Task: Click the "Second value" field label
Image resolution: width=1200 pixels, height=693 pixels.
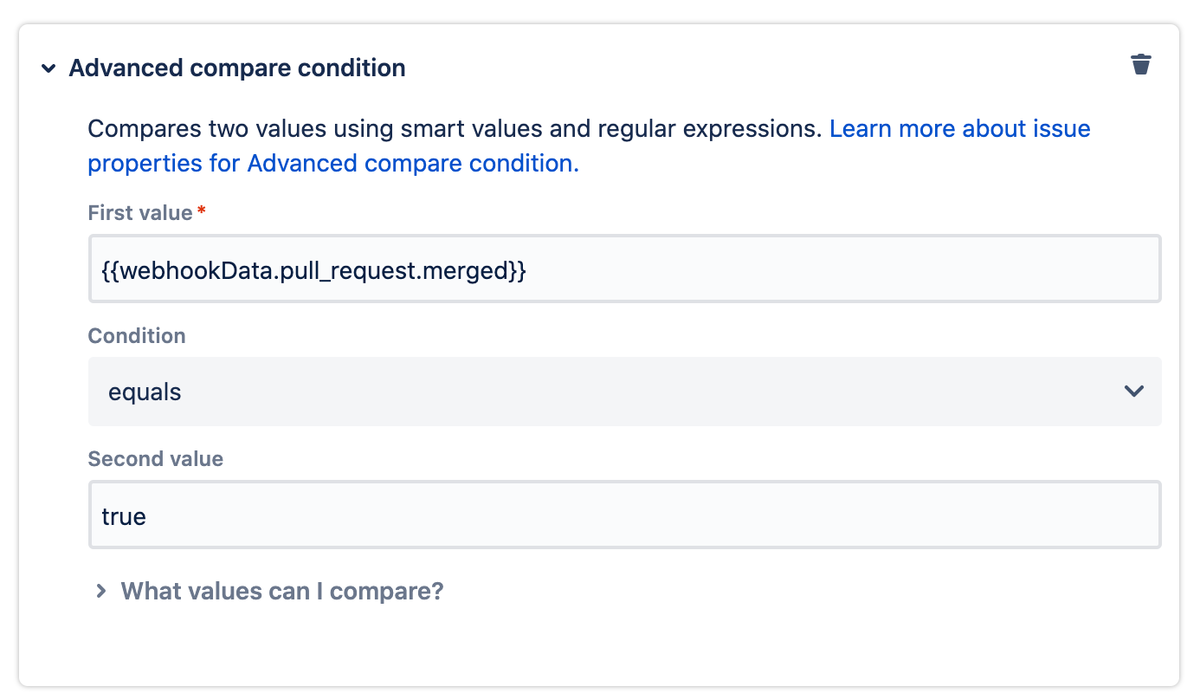Action: (155, 459)
